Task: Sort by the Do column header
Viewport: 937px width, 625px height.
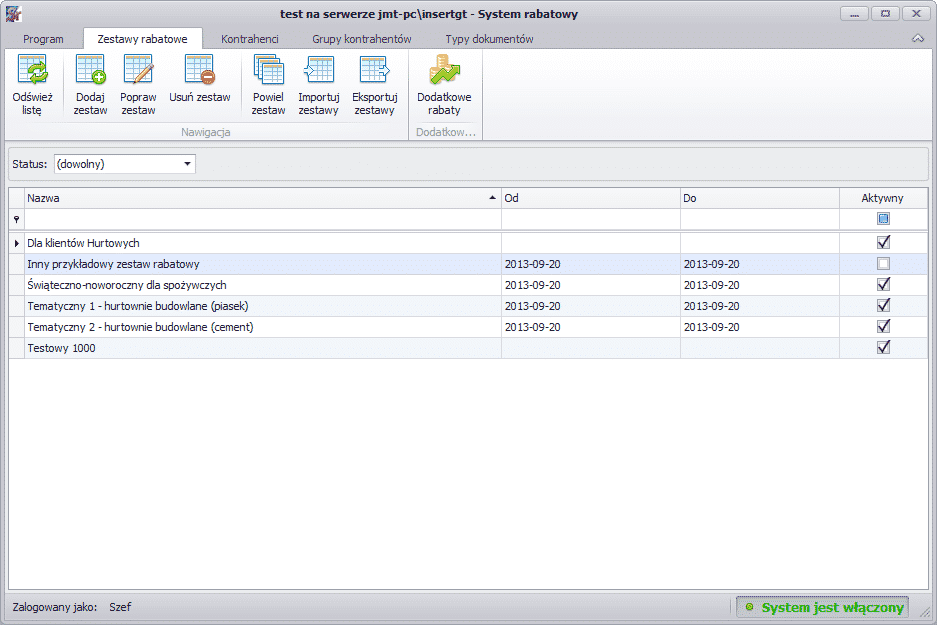Action: pyautogui.click(x=760, y=198)
